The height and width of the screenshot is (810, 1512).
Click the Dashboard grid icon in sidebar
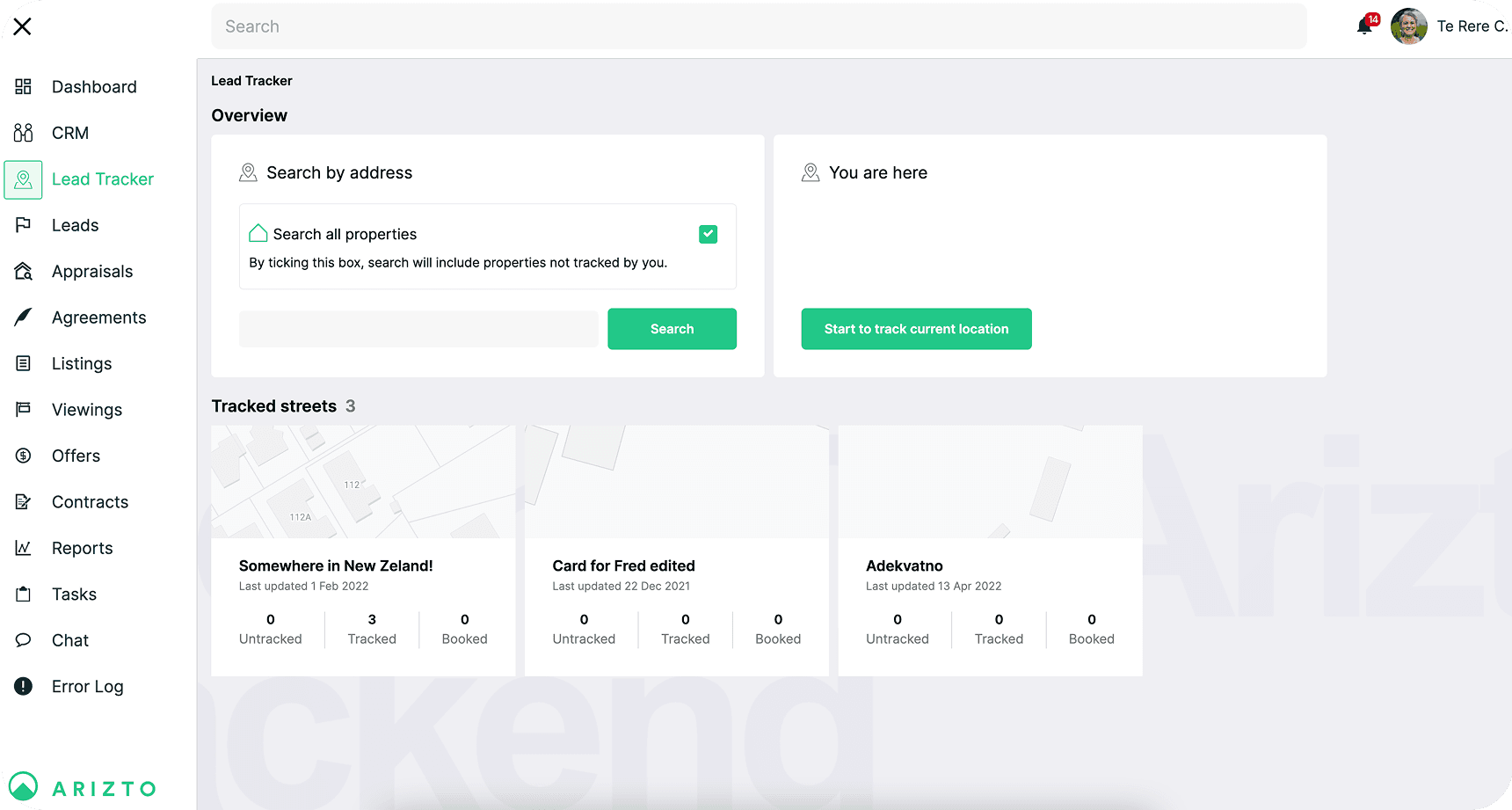24,86
